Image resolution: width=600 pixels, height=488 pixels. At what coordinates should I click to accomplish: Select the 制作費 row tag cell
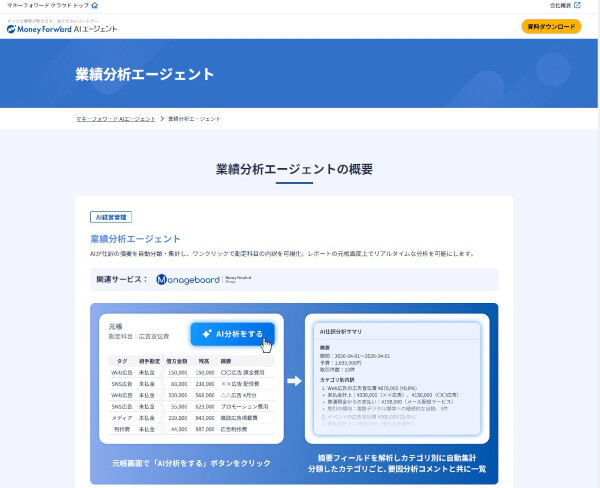pos(122,429)
